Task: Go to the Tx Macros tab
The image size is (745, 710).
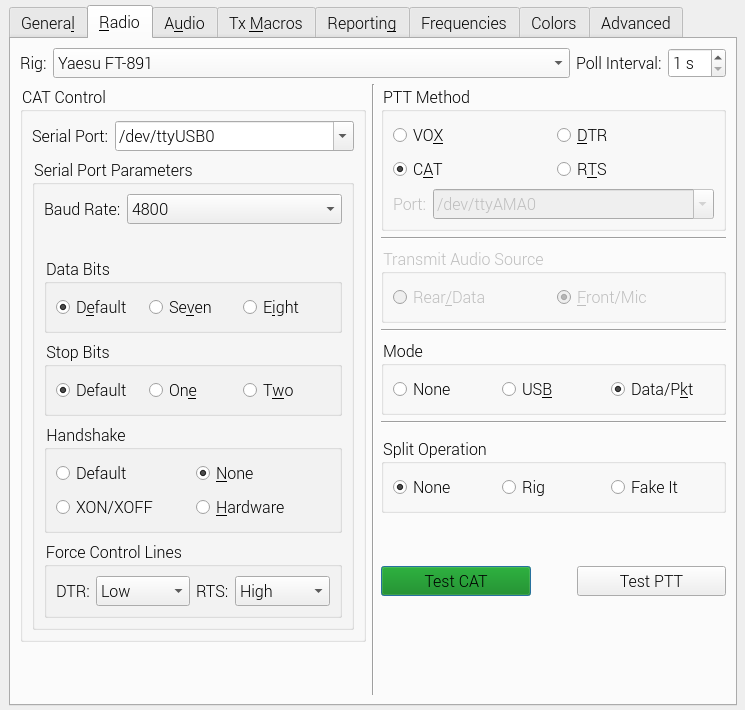Action: tap(266, 23)
